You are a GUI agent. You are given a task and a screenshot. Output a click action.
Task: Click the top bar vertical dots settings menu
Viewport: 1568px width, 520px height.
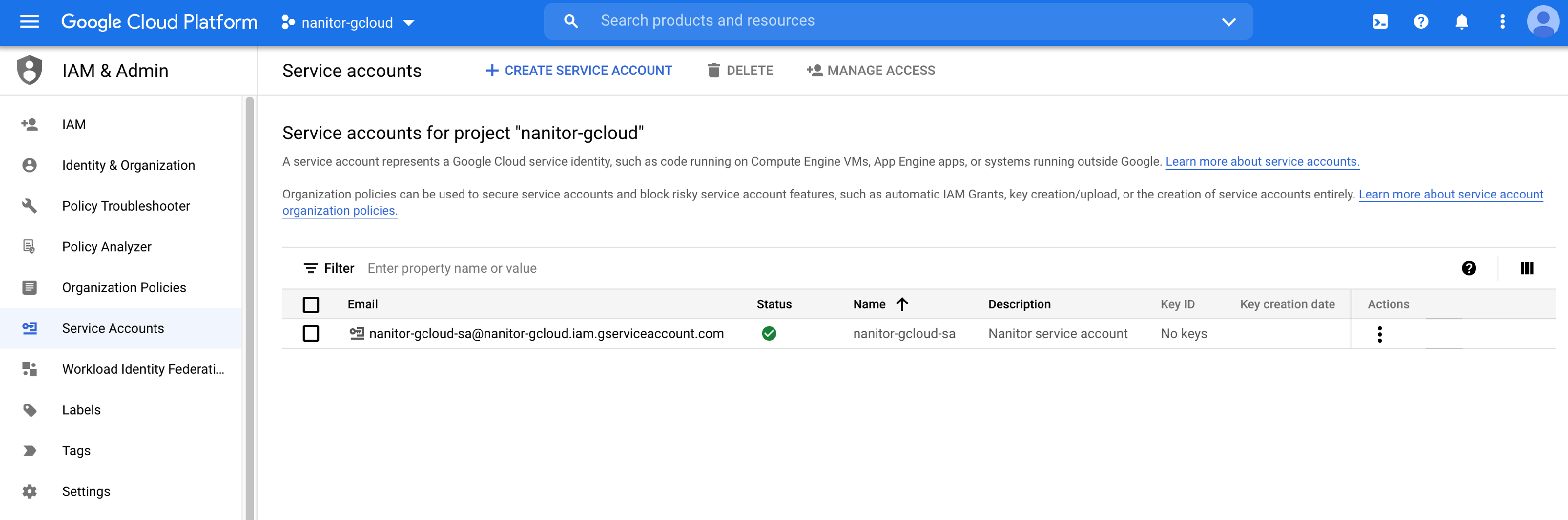[1502, 22]
